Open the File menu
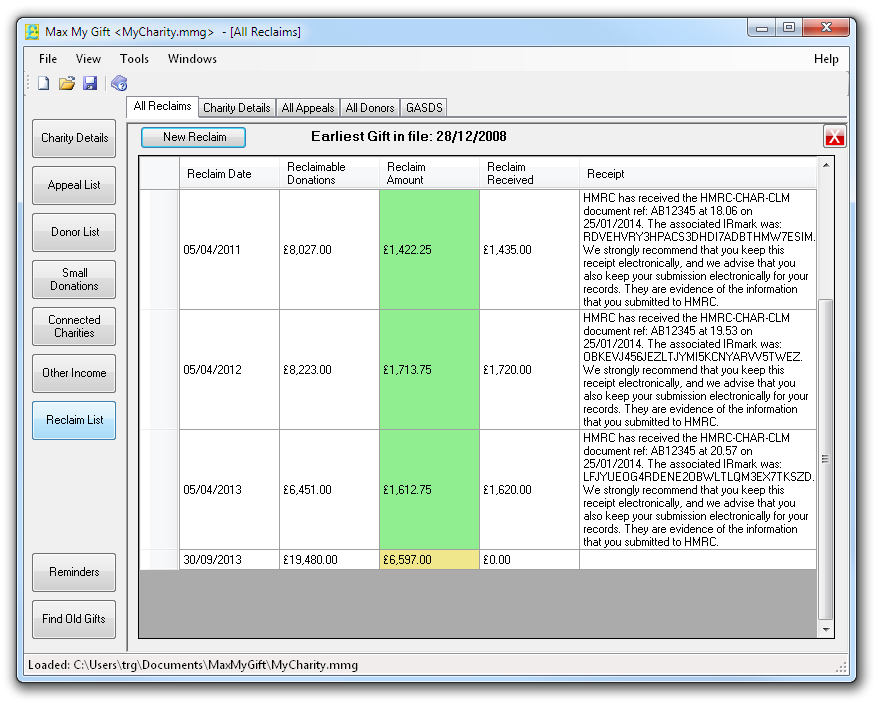Screen dimensions: 878x703 coord(48,59)
